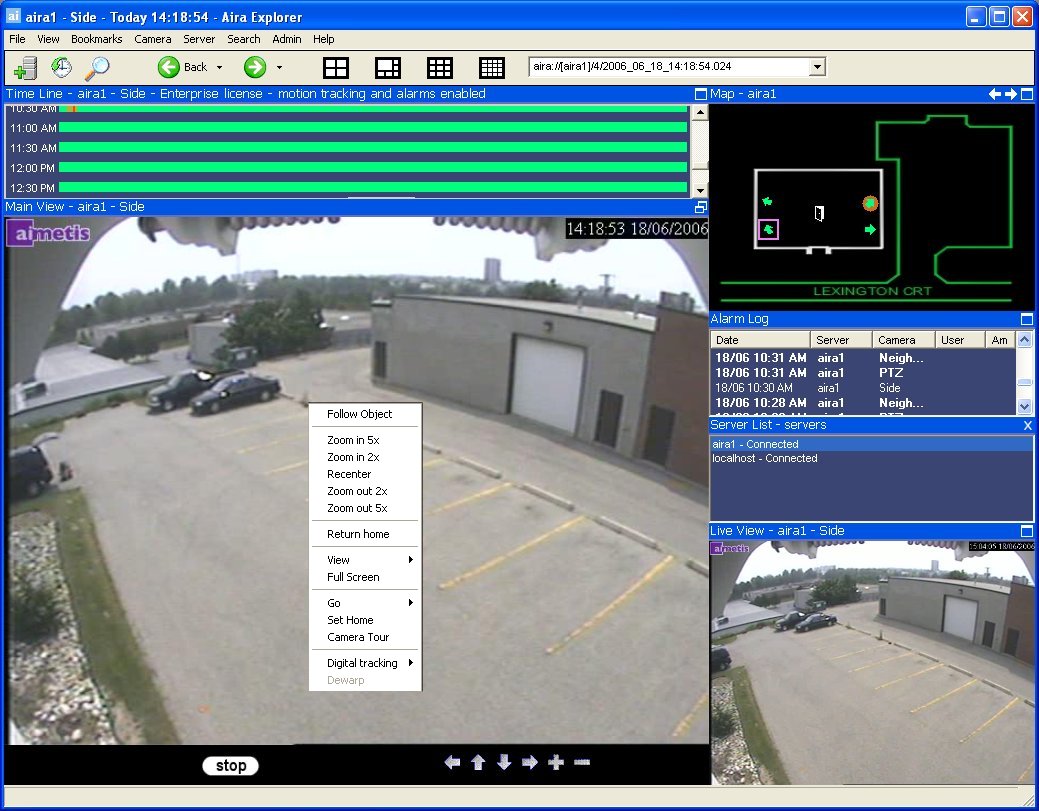
Task: Click the Alarm Log scrollbar down arrow
Action: tap(1024, 406)
